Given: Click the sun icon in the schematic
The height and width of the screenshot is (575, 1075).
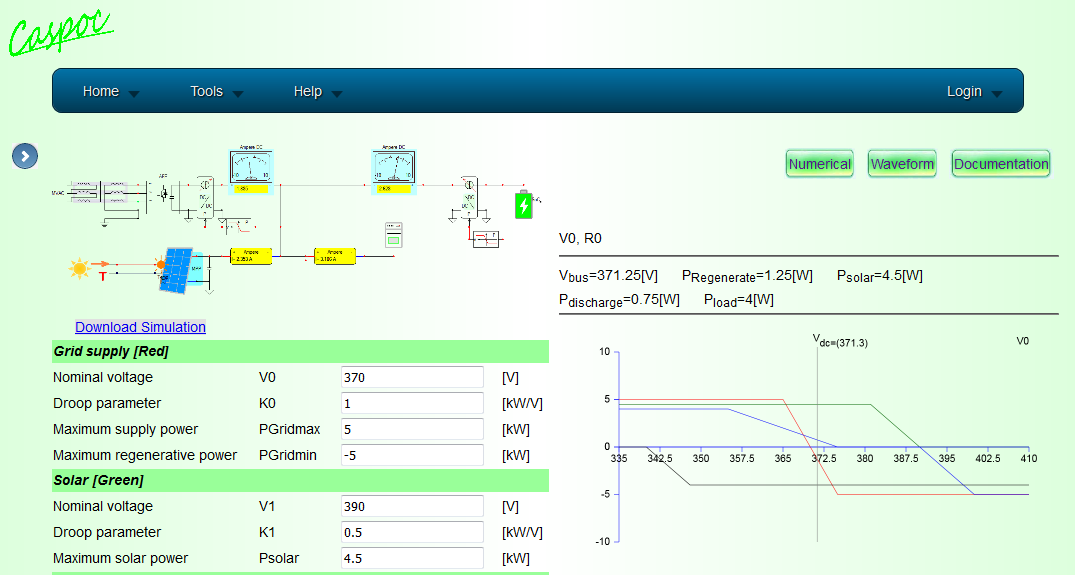Looking at the screenshot, I should tap(79, 269).
